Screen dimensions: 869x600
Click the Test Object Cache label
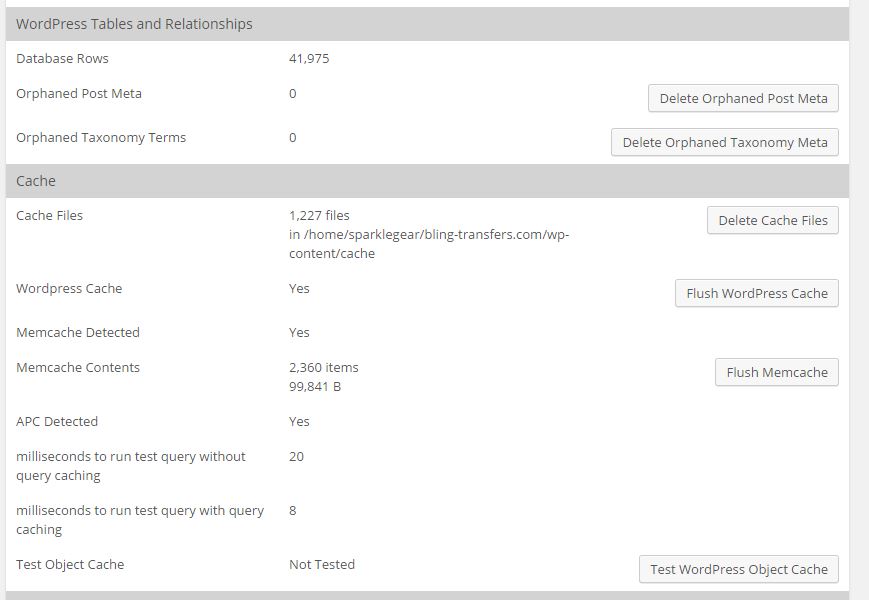[70, 565]
